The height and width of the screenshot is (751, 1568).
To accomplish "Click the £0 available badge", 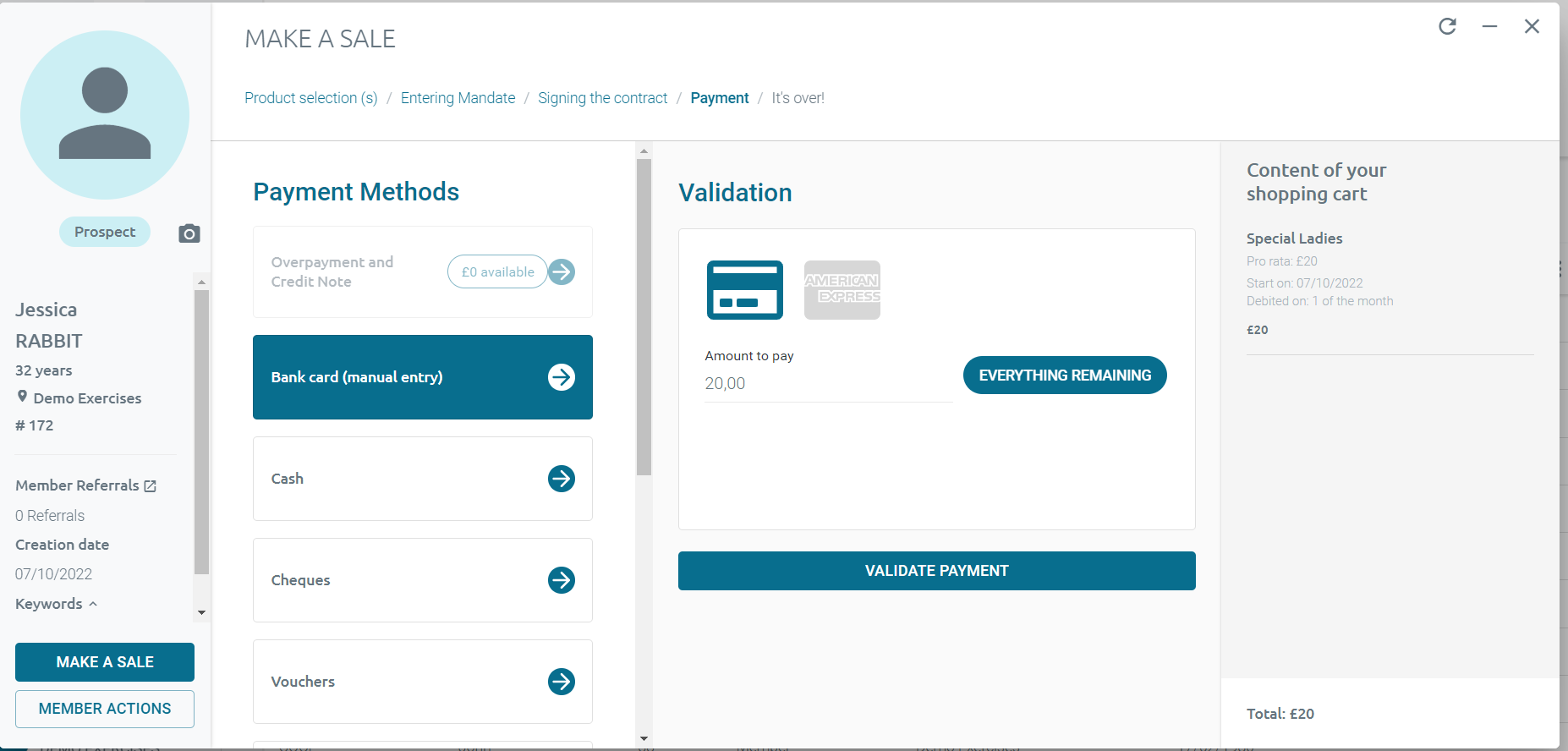I will tap(497, 271).
